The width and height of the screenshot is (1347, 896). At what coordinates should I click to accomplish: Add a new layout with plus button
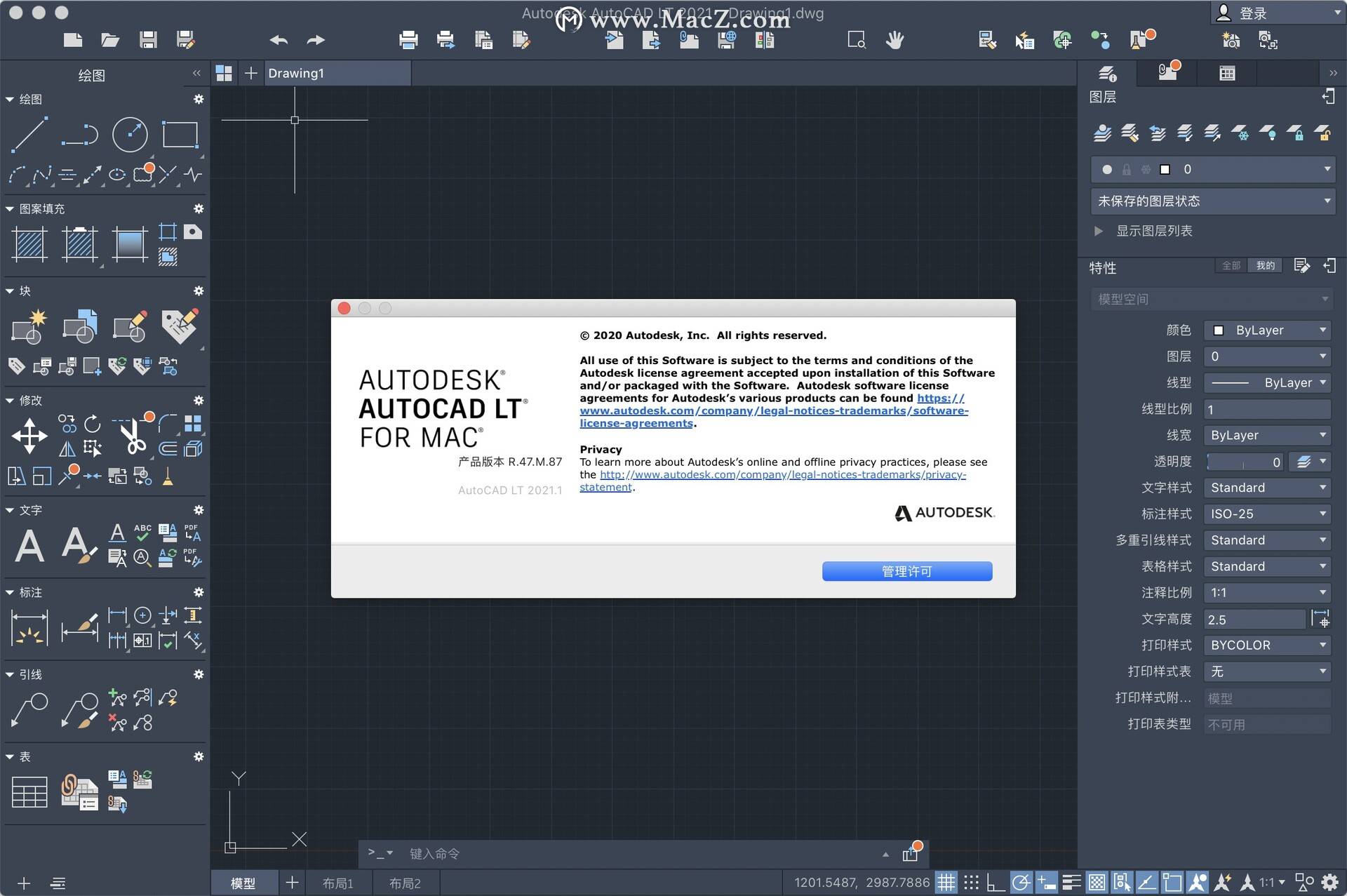click(x=292, y=883)
